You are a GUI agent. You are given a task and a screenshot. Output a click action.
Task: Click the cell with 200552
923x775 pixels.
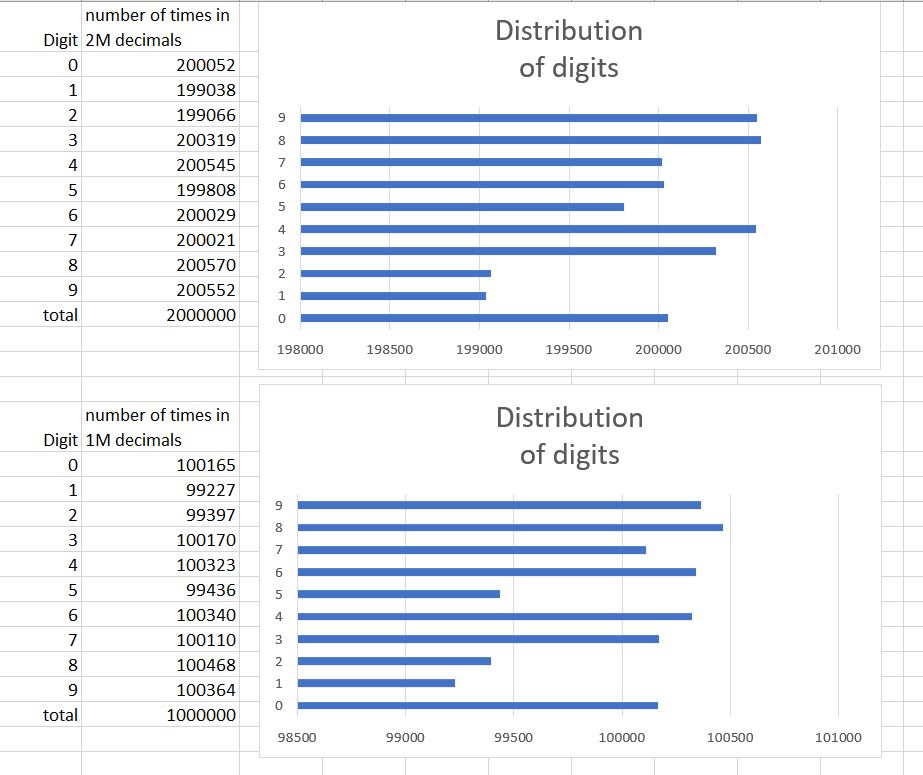click(160, 290)
